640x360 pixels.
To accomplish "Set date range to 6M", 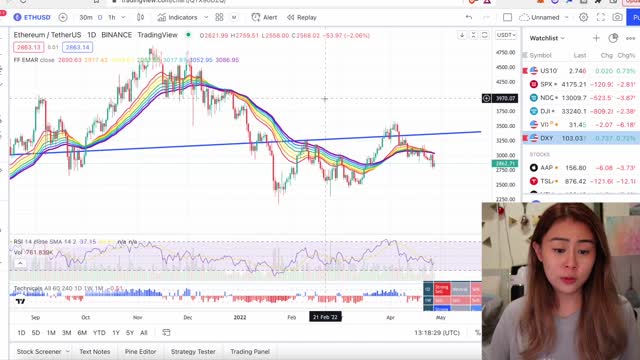I will pos(82,333).
